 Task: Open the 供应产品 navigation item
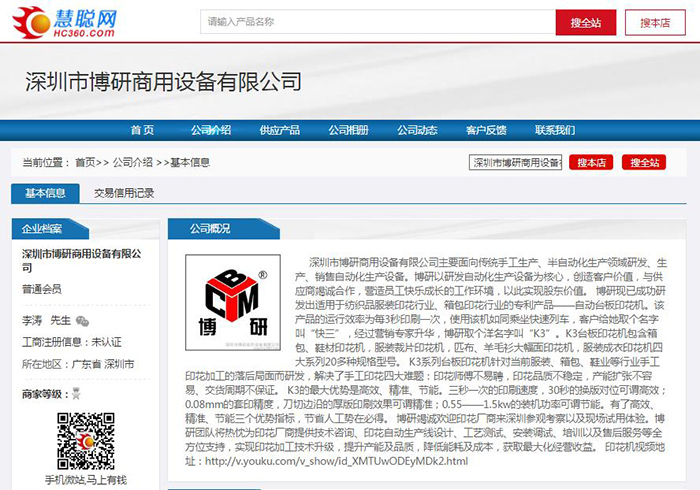[279, 130]
